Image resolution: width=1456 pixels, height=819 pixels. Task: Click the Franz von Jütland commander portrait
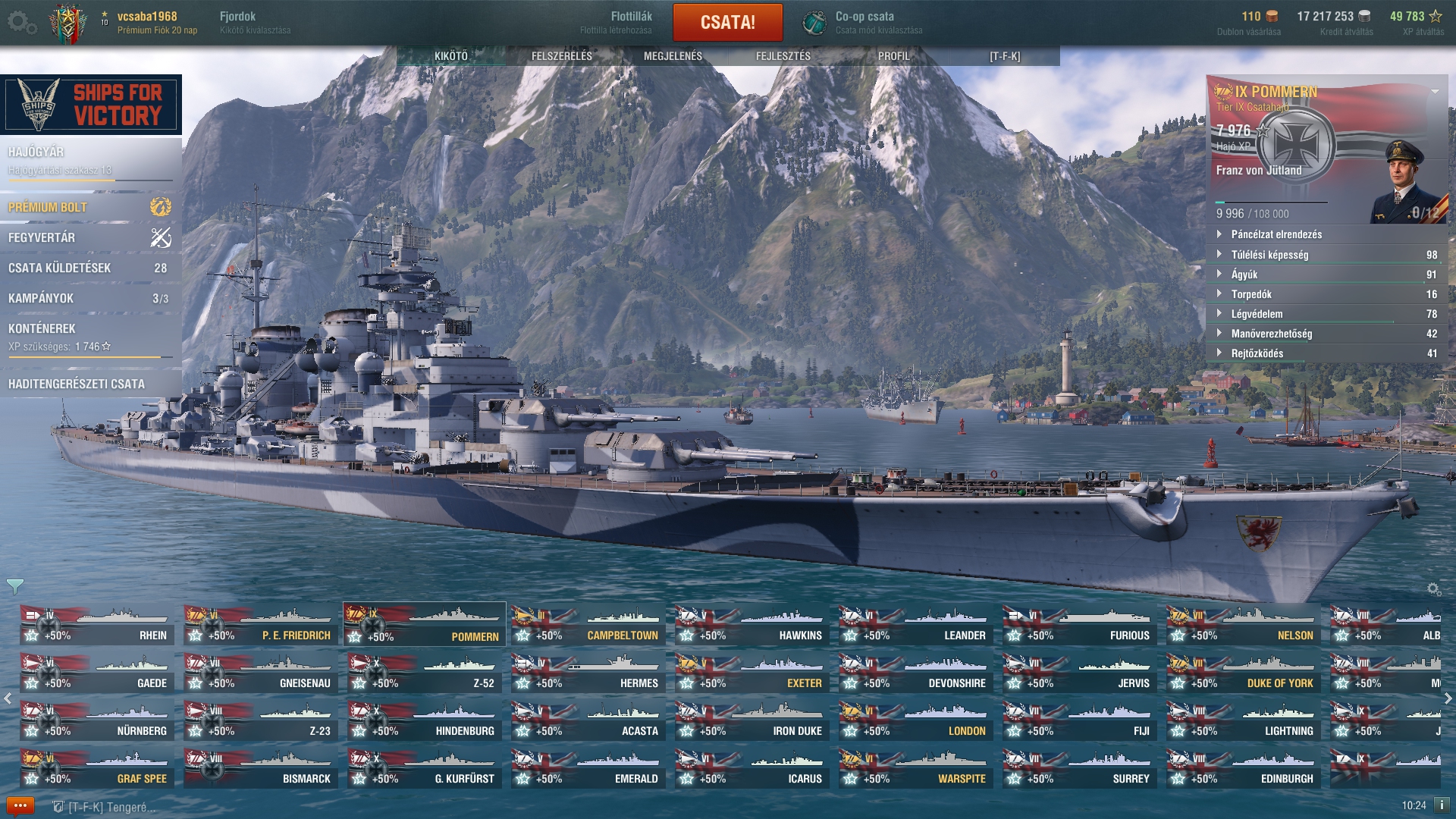click(1402, 182)
